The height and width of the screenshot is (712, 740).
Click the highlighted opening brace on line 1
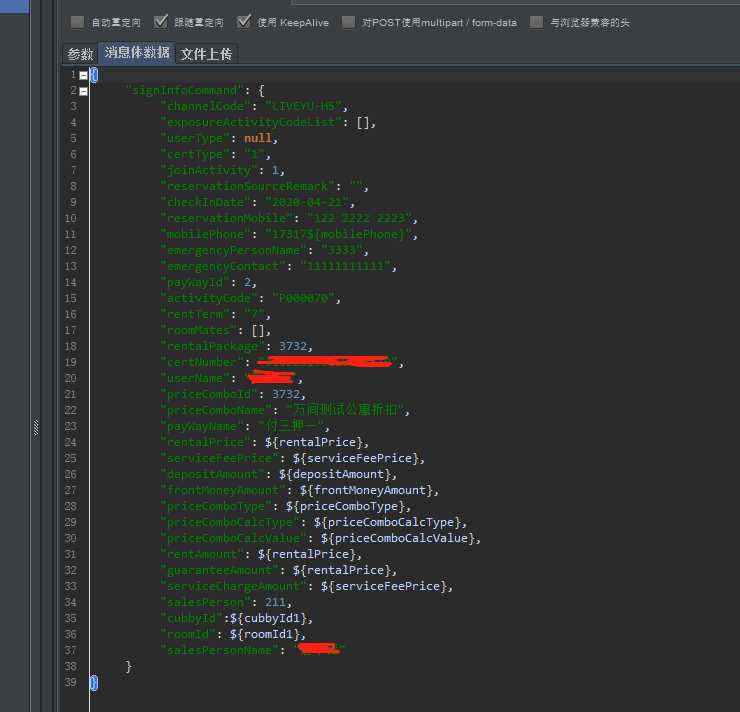click(x=93, y=75)
